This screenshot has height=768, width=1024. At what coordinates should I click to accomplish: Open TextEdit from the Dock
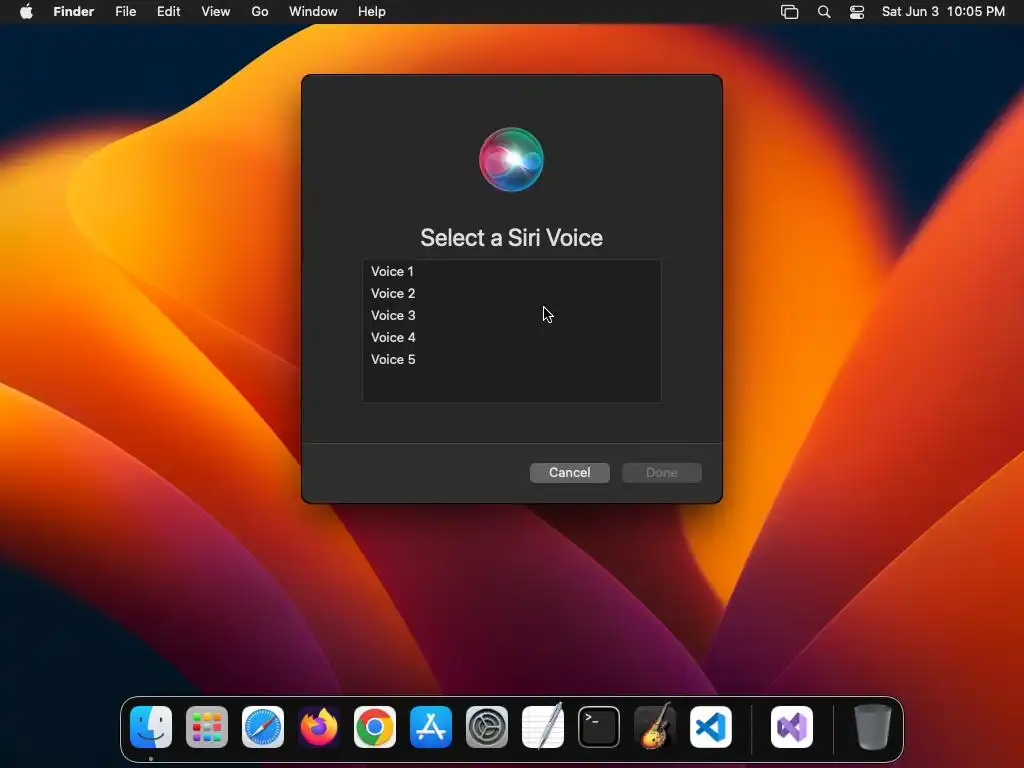click(x=543, y=727)
